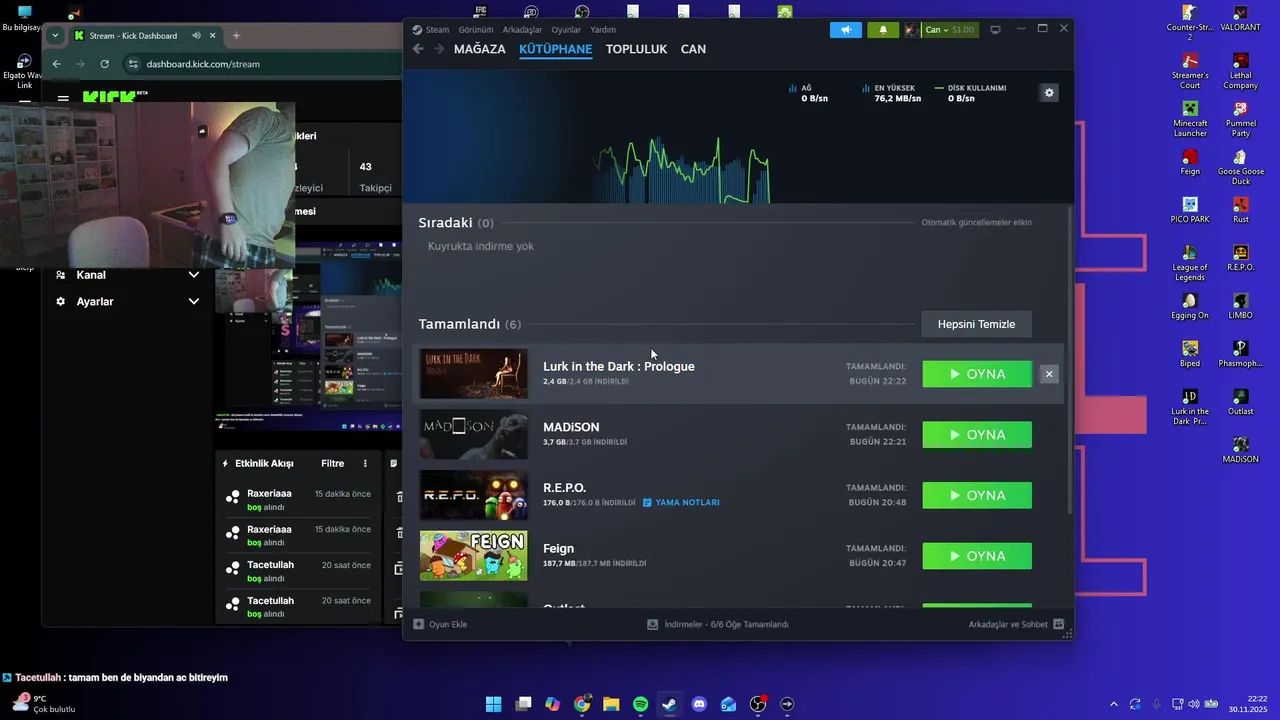
Task: Play Lurk in the Dark : Prologue
Action: 977,374
